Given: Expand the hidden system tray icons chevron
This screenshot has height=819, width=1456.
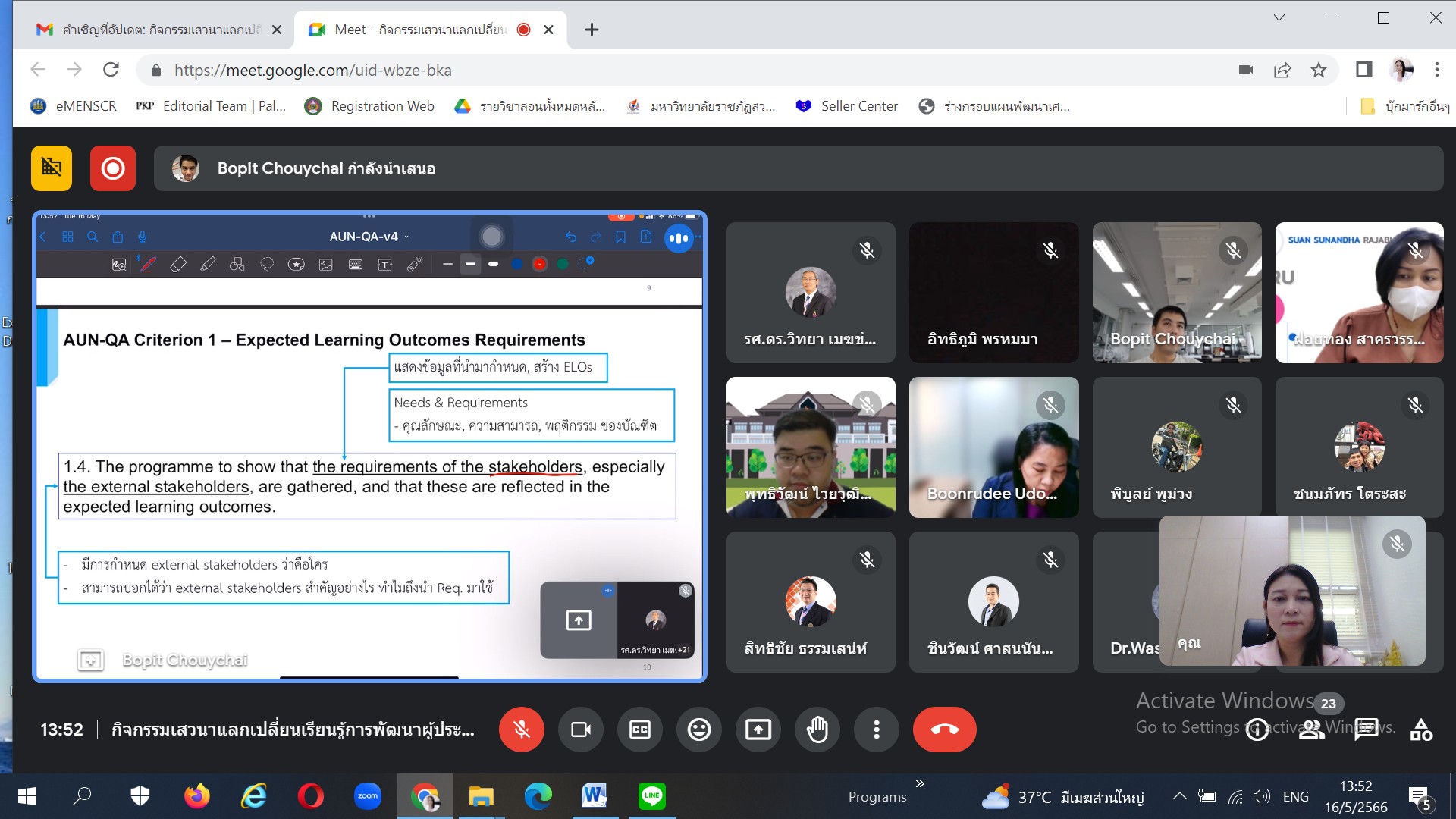Looking at the screenshot, I should [1179, 796].
